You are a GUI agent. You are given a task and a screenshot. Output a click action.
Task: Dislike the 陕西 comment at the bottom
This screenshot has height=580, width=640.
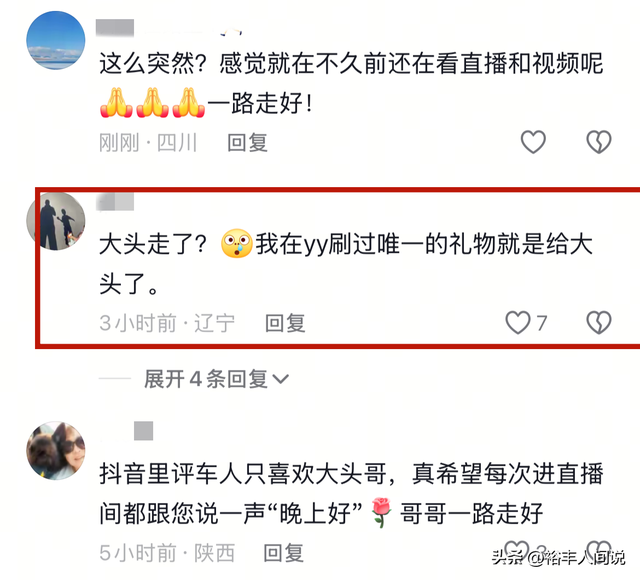[x=599, y=551]
